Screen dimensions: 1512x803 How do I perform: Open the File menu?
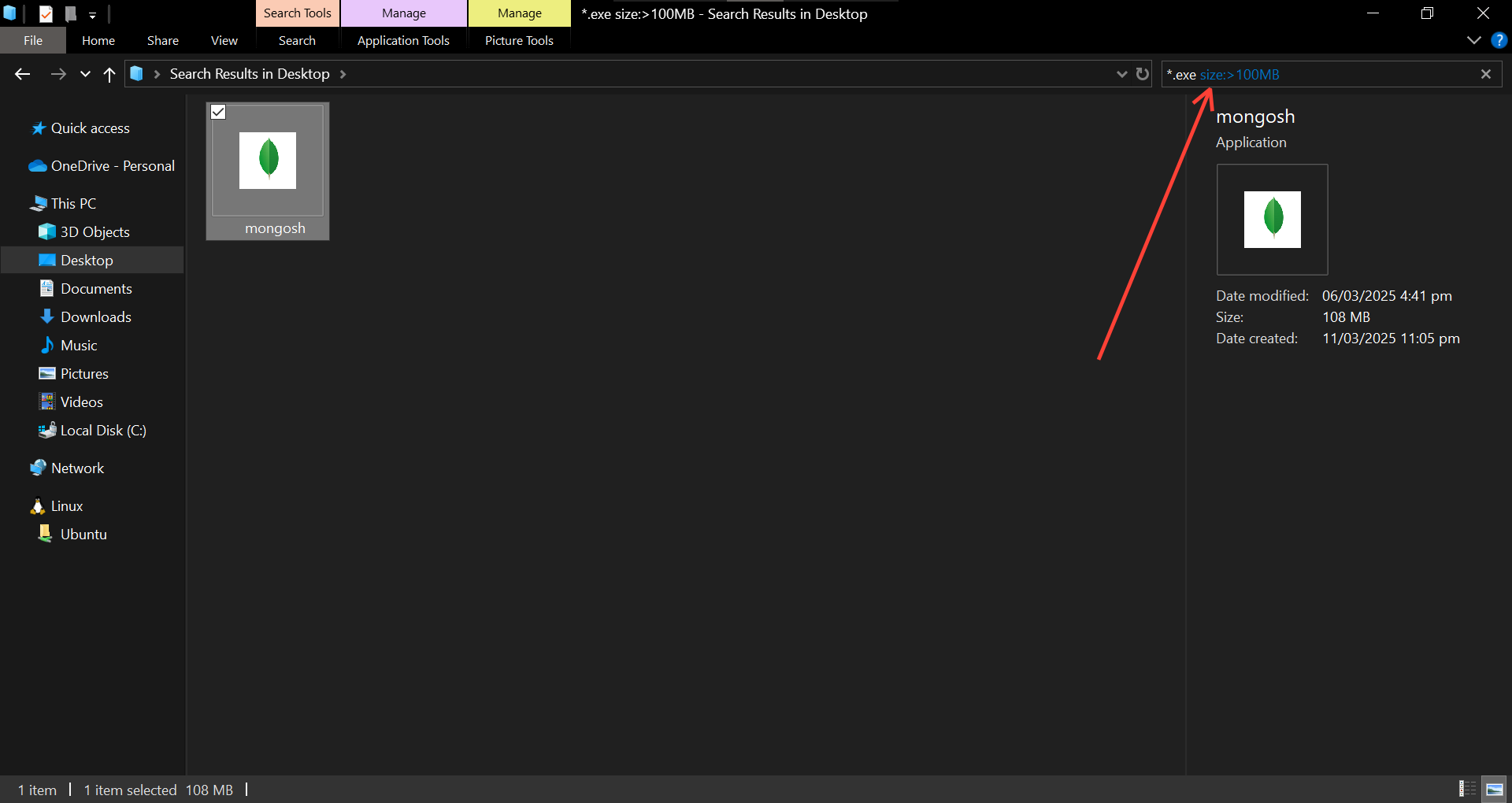[x=33, y=40]
